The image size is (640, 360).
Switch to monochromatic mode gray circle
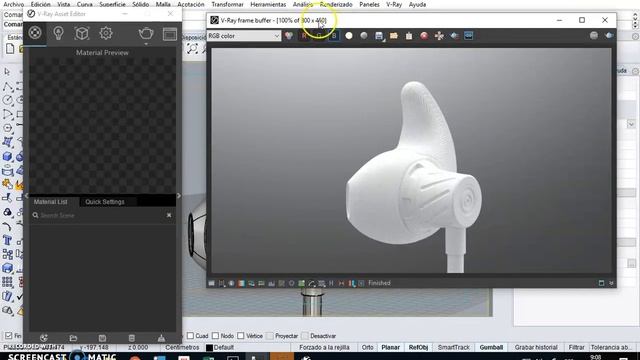pyautogui.click(x=364, y=36)
